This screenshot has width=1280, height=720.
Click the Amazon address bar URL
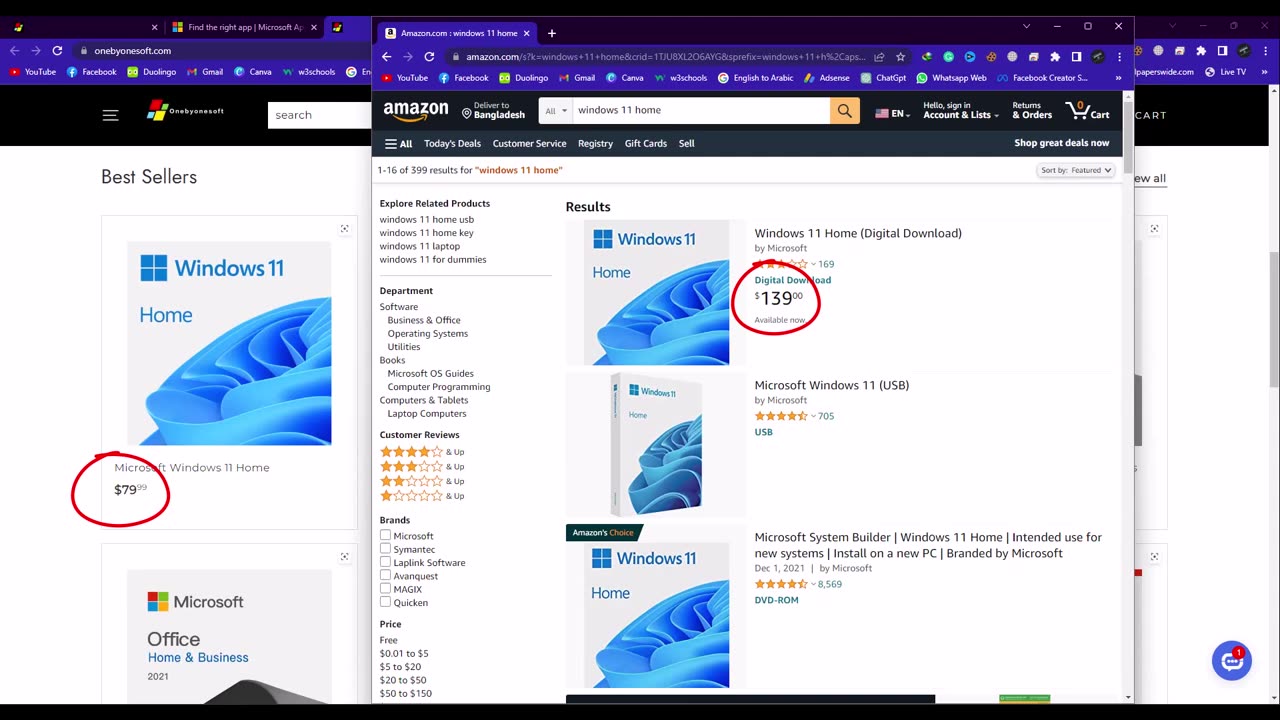click(x=665, y=57)
